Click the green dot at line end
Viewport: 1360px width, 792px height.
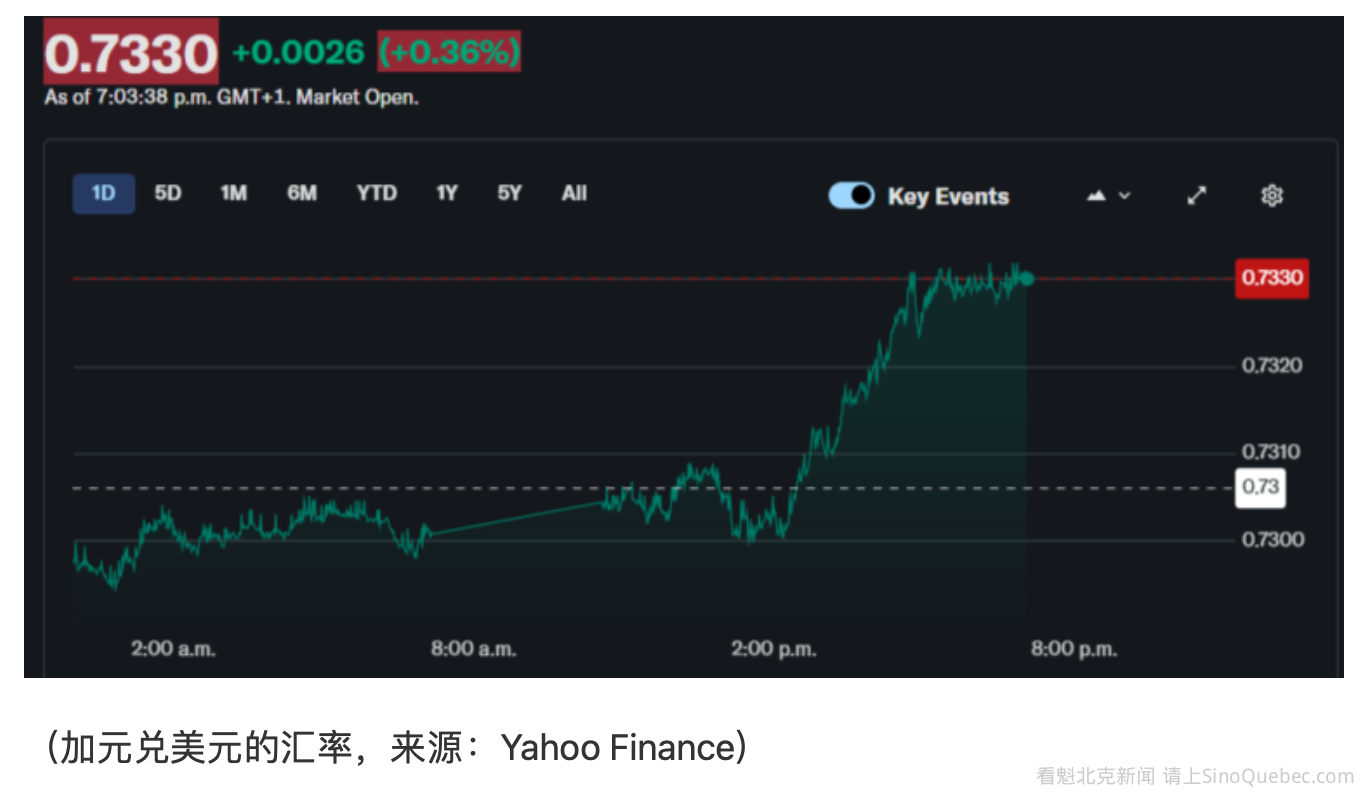pos(1026,279)
